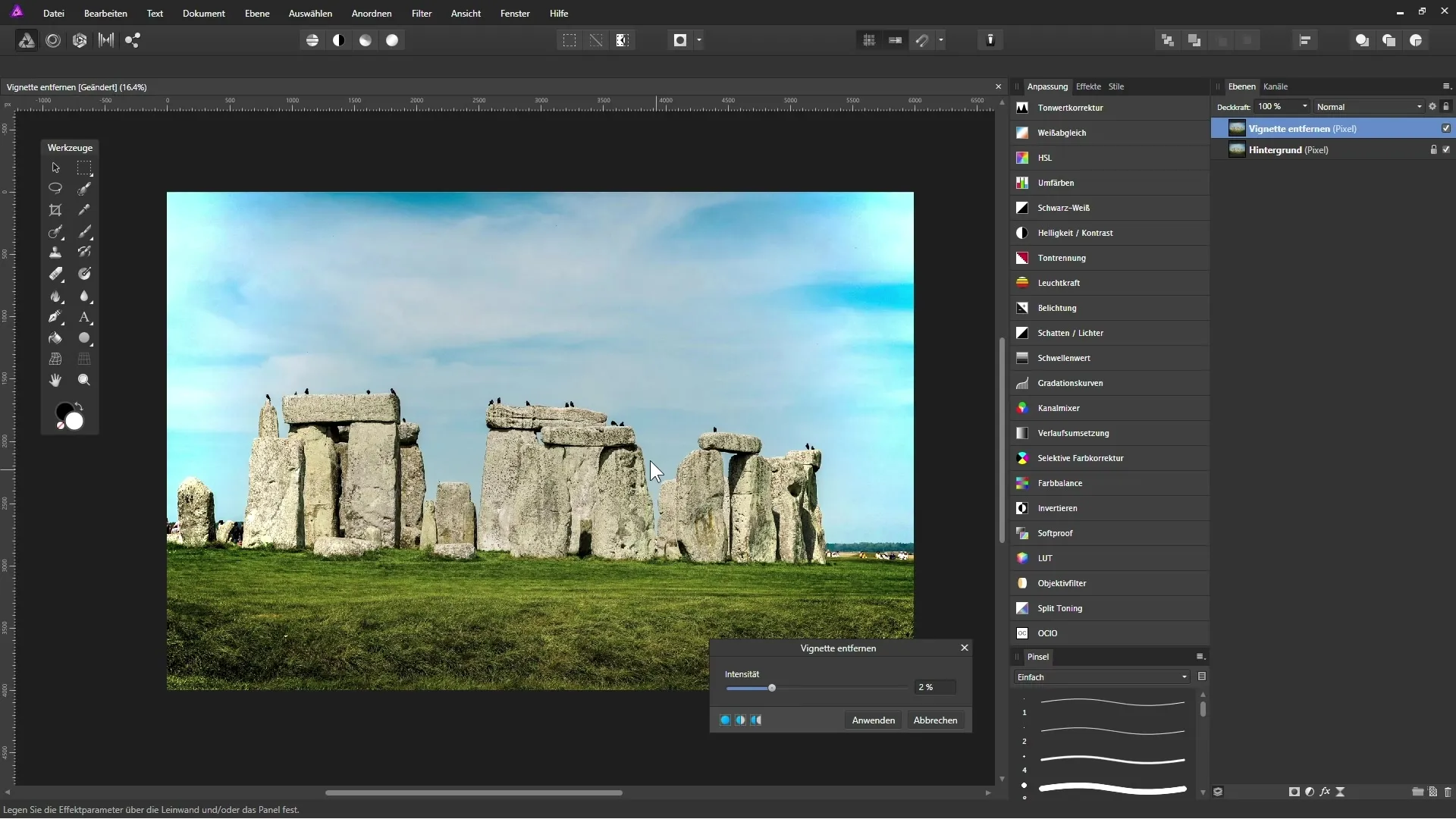Viewport: 1456px width, 819px height.
Task: Open Ebenen panel options menu
Action: point(1446,86)
